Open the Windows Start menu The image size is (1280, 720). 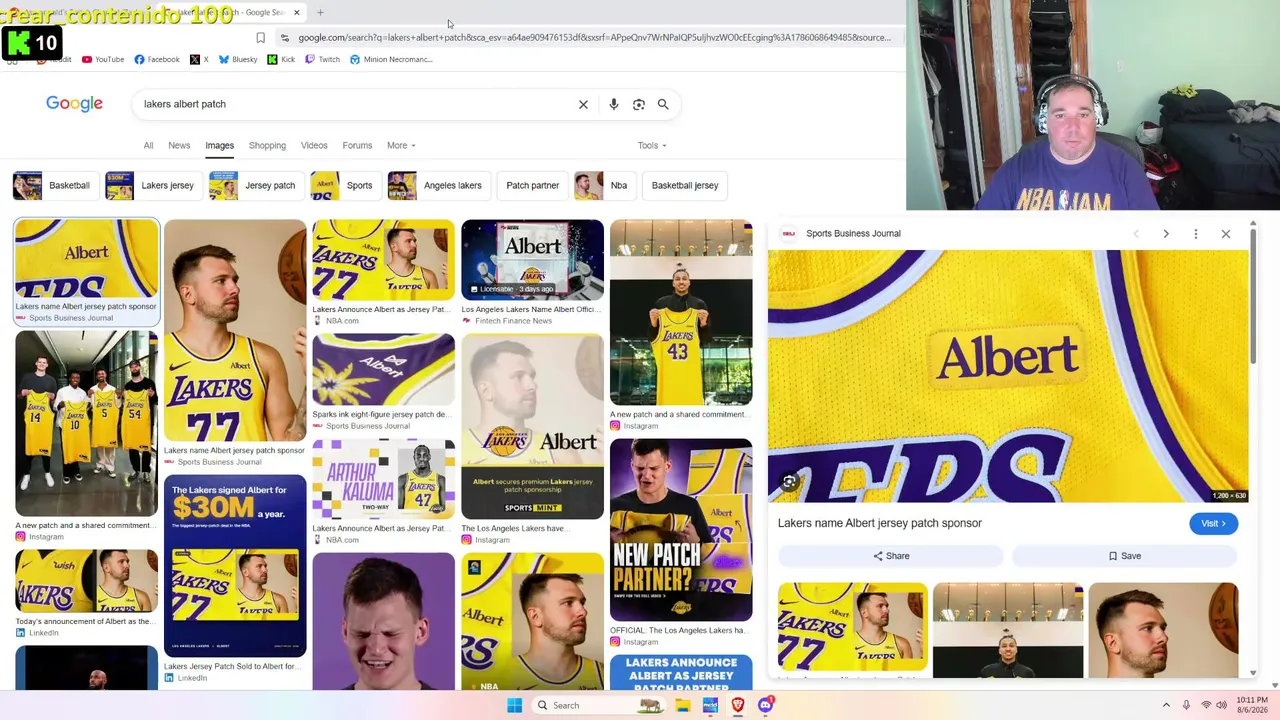(x=514, y=705)
